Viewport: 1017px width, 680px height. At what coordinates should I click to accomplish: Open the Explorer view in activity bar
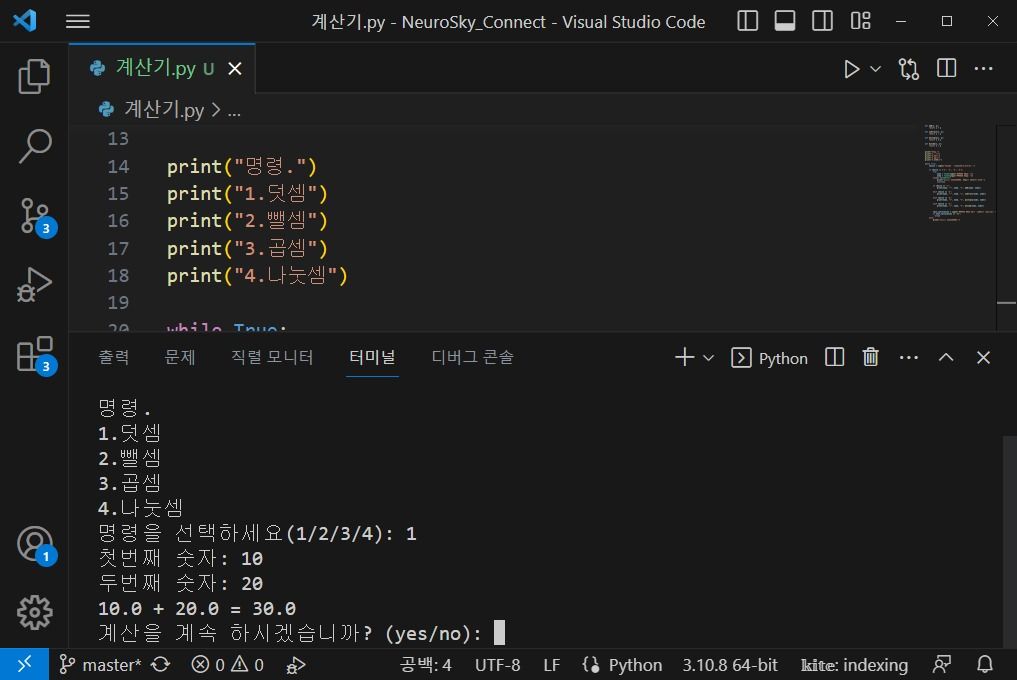(34, 77)
